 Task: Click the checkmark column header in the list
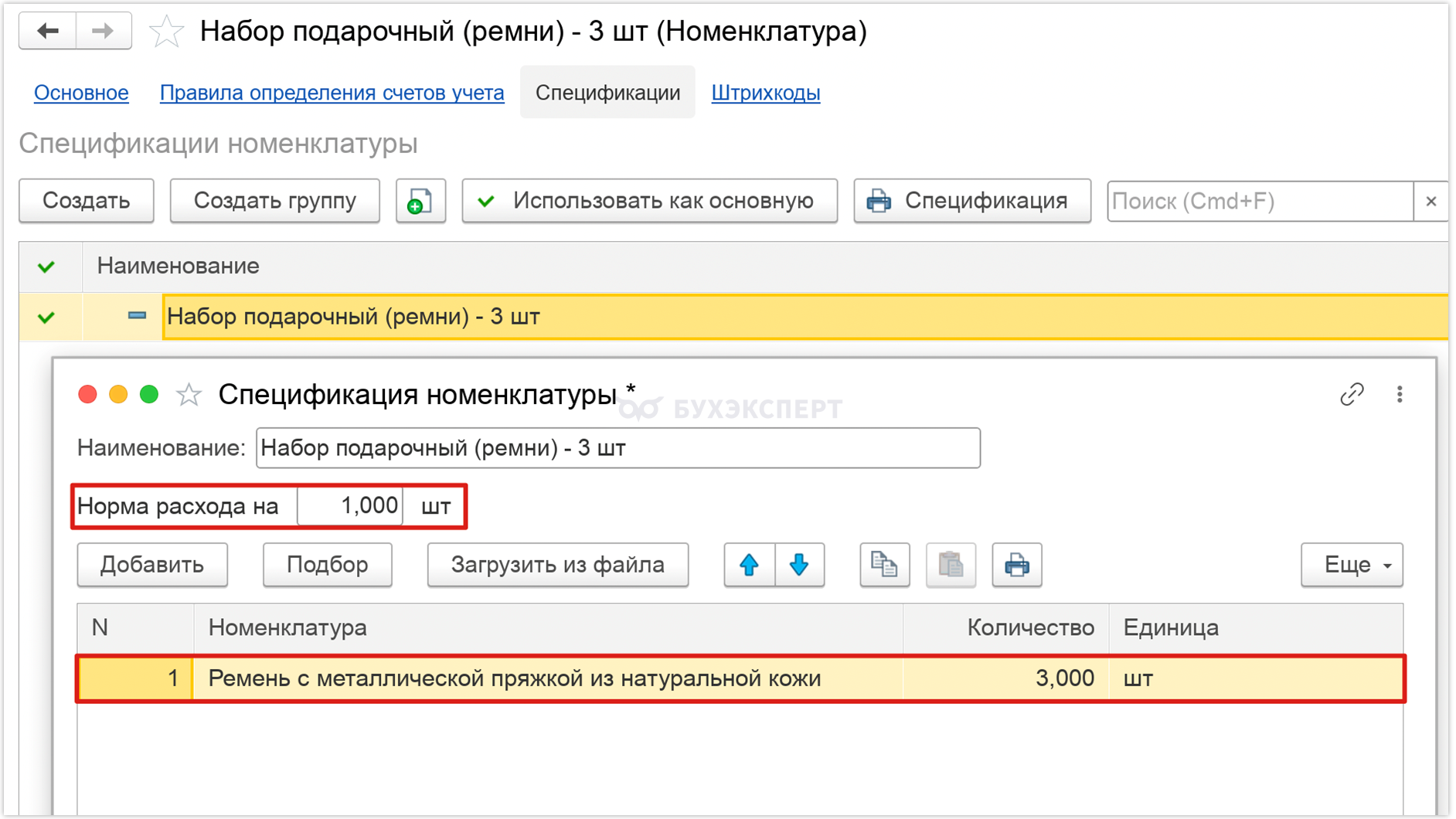pyautogui.click(x=46, y=267)
